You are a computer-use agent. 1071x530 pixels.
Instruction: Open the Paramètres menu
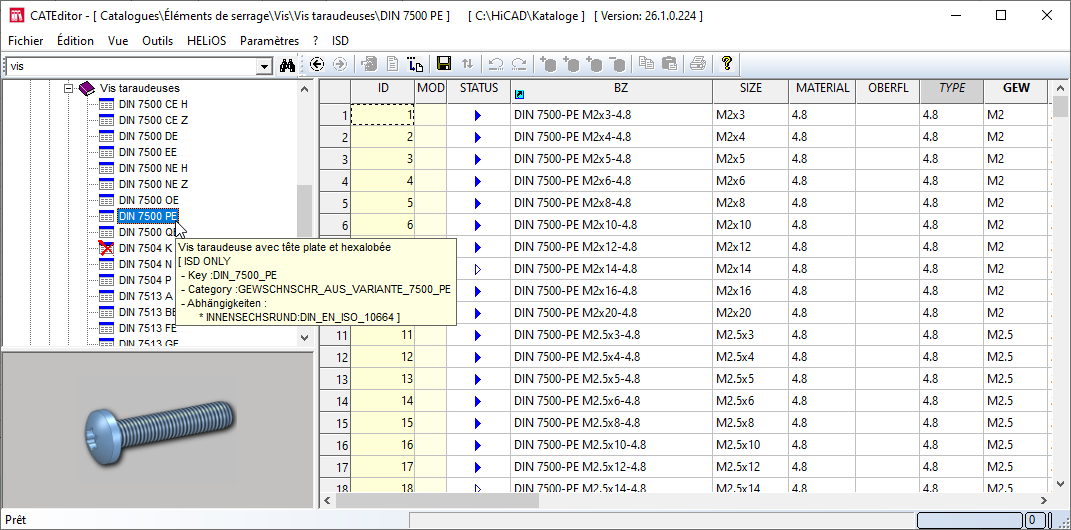pos(269,41)
